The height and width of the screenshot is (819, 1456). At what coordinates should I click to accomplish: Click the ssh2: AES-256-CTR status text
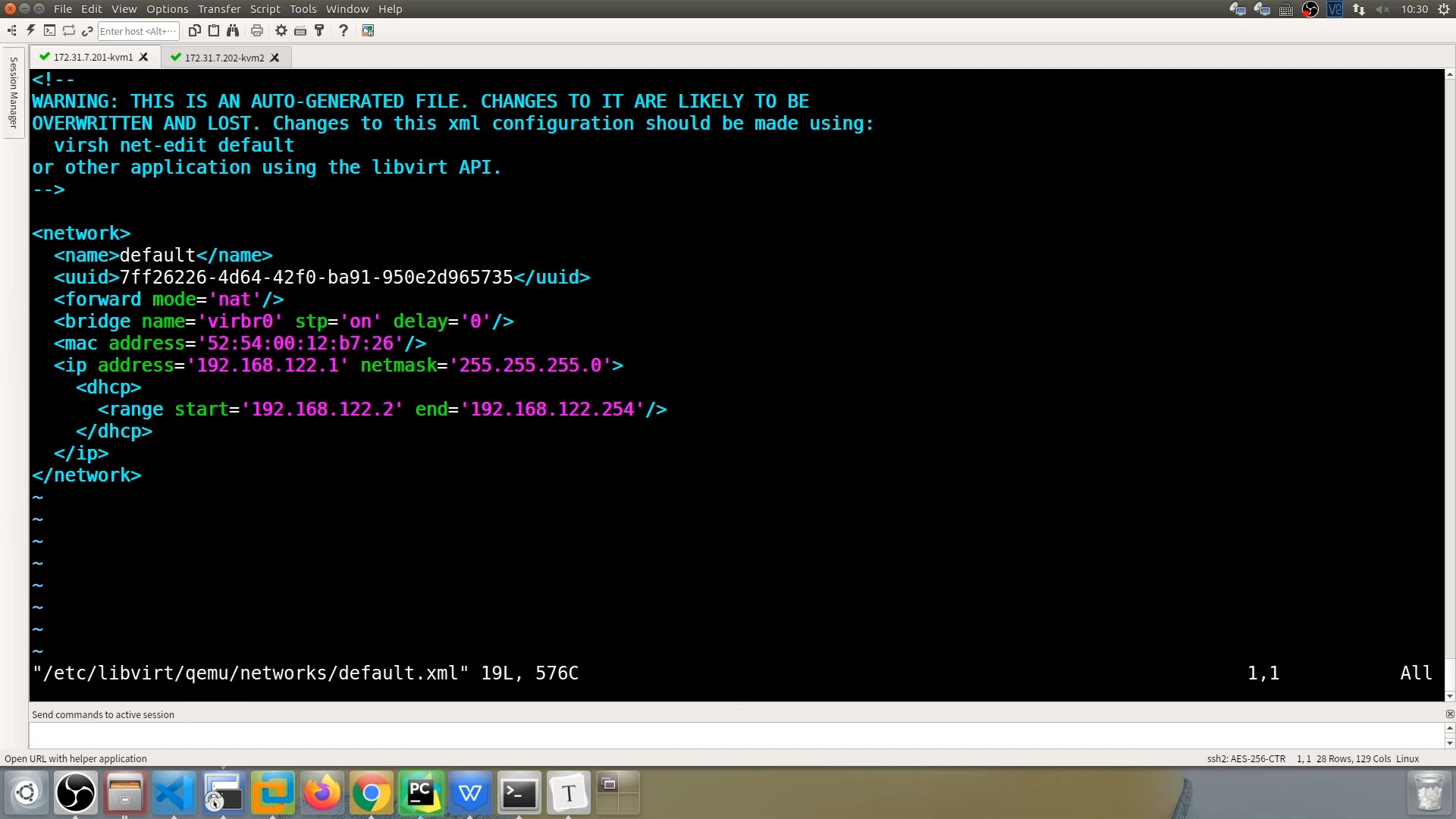click(1246, 758)
